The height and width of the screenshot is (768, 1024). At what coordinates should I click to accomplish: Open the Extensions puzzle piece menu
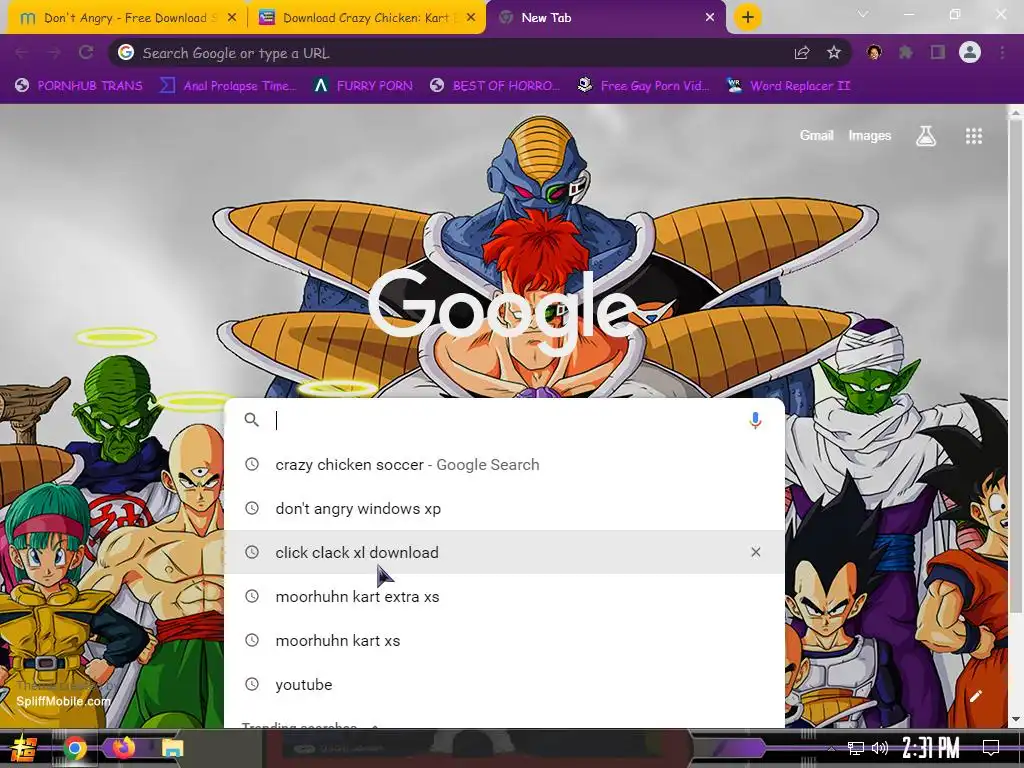click(x=906, y=52)
